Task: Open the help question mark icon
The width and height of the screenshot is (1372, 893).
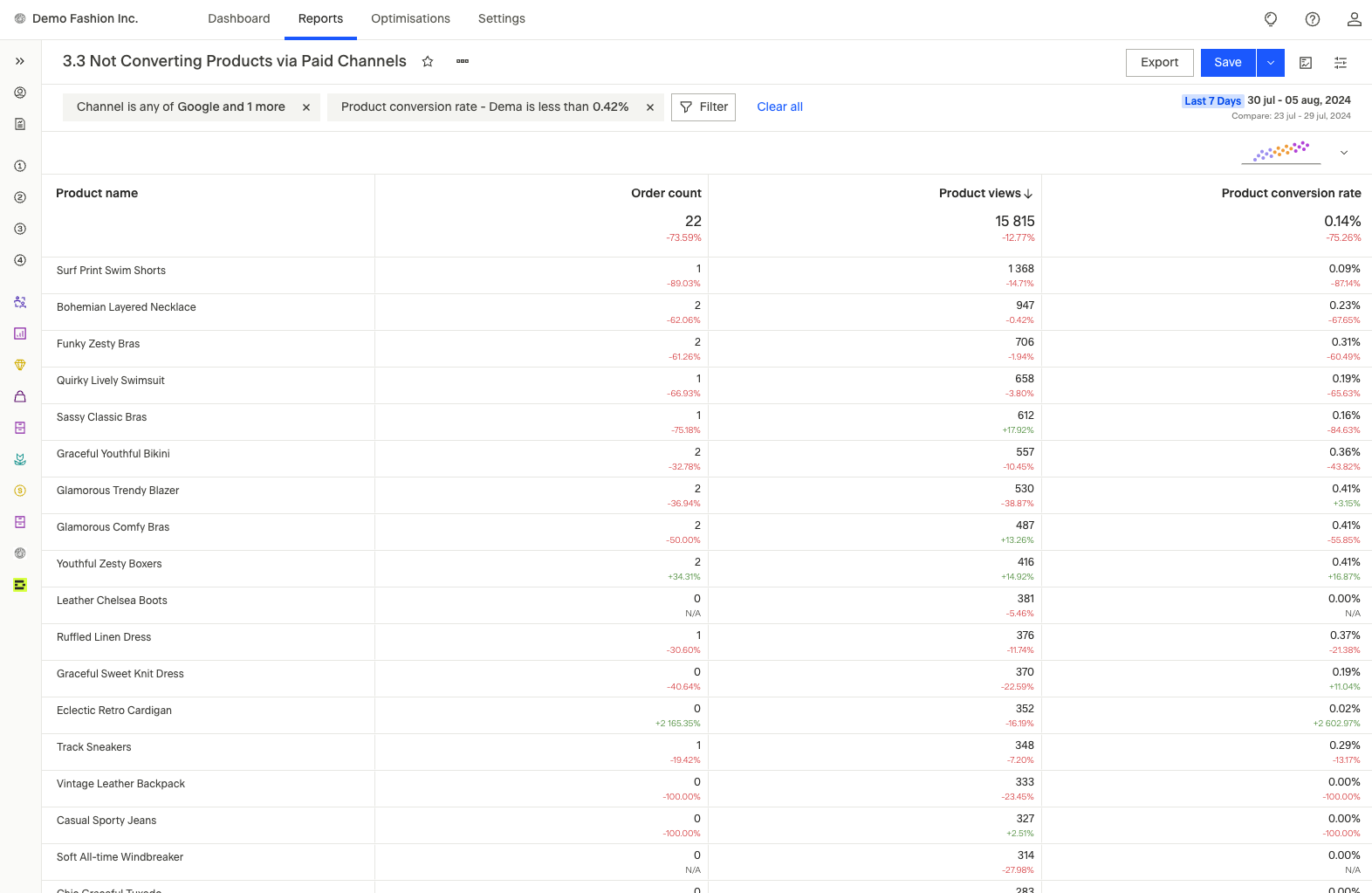Action: (x=1313, y=19)
